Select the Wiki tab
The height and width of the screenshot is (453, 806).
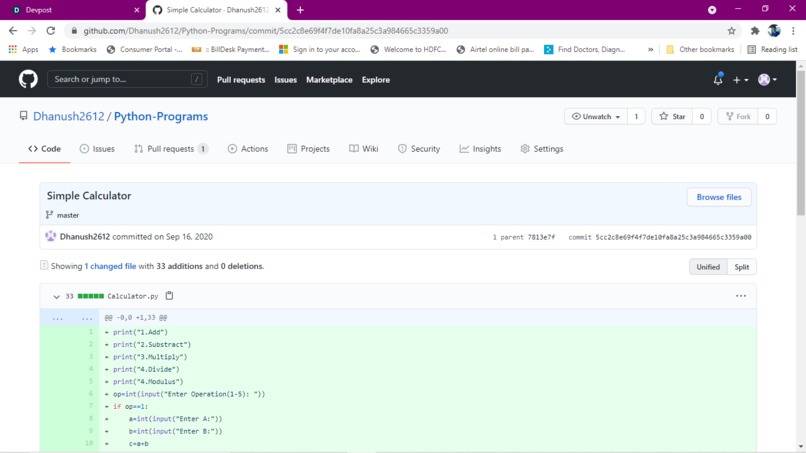363,149
